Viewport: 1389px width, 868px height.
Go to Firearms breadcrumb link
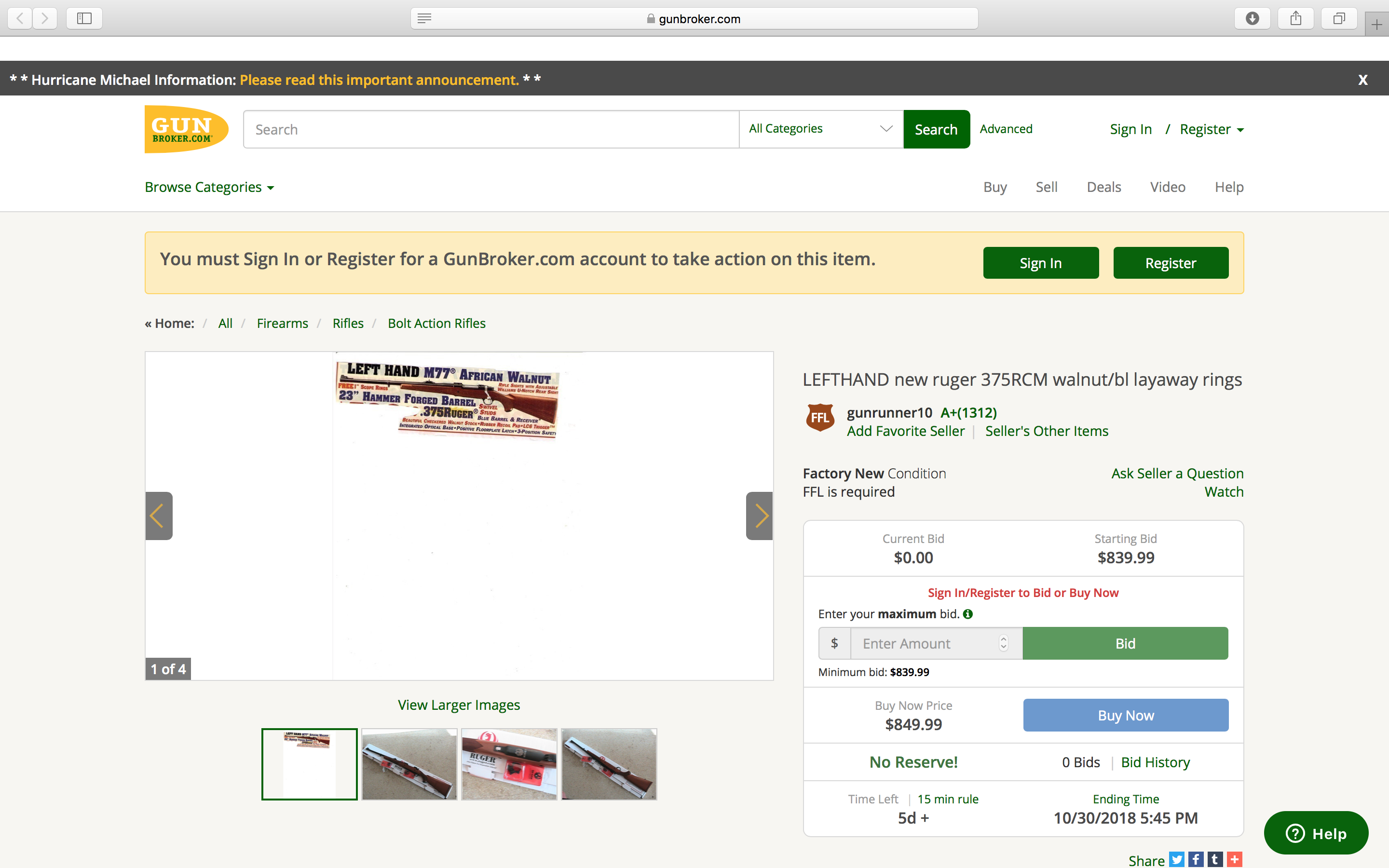tap(283, 323)
